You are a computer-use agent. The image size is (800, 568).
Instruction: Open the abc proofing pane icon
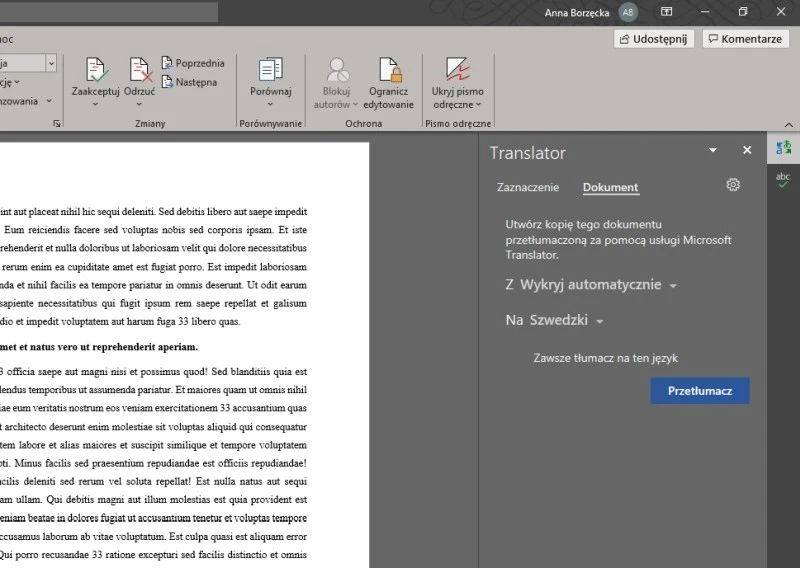click(x=783, y=179)
